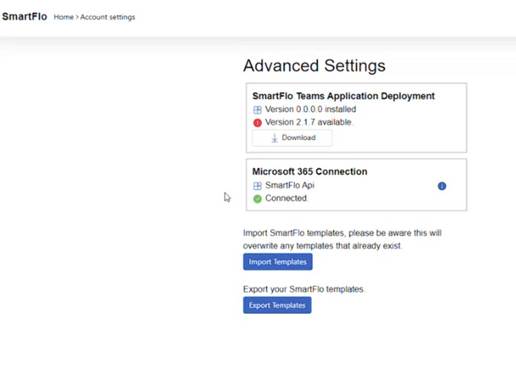Click the download arrow icon

(x=274, y=138)
